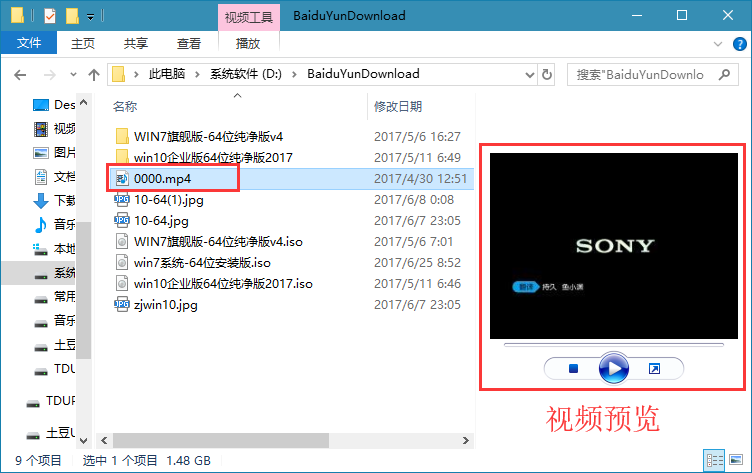
Task: Play the video in preview pane
Action: (613, 368)
